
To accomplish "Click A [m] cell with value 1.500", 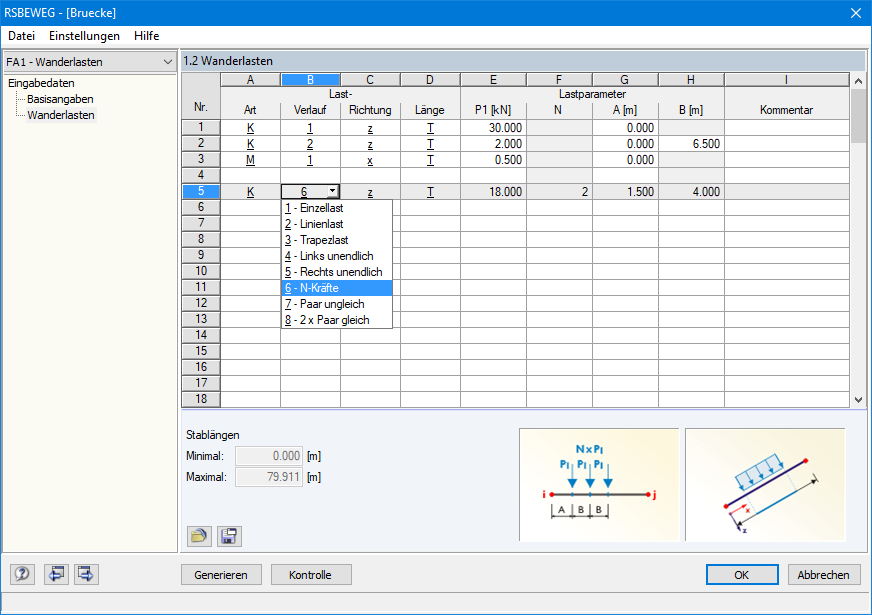I will tap(626, 192).
